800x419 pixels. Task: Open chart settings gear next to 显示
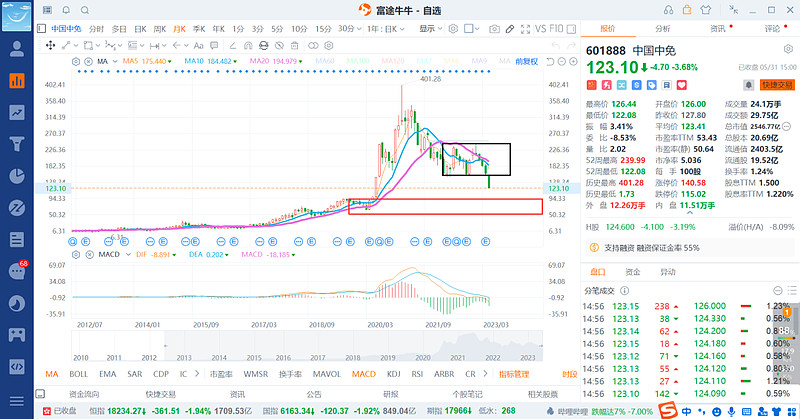[x=453, y=29]
